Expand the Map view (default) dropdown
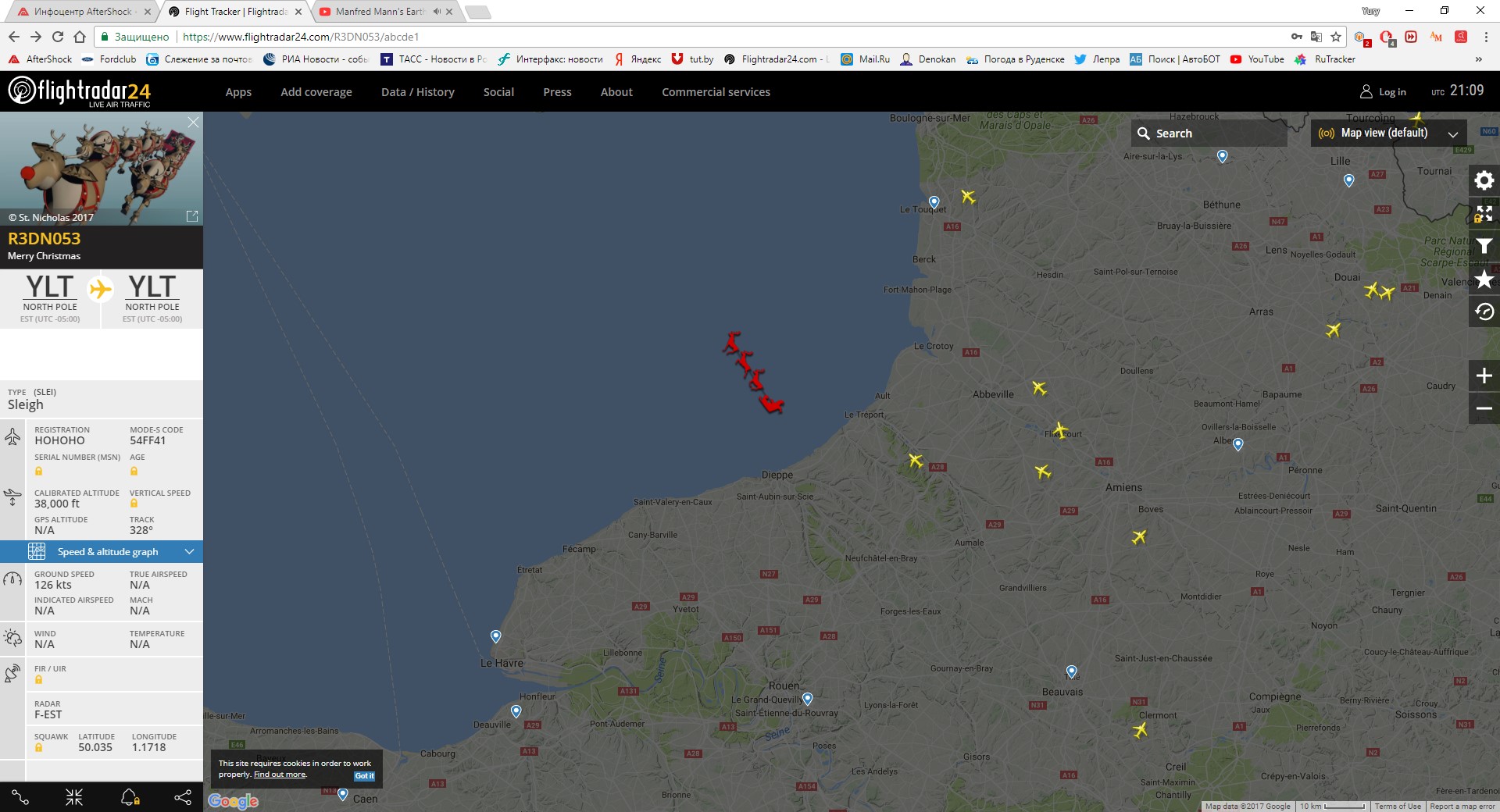 point(1388,134)
